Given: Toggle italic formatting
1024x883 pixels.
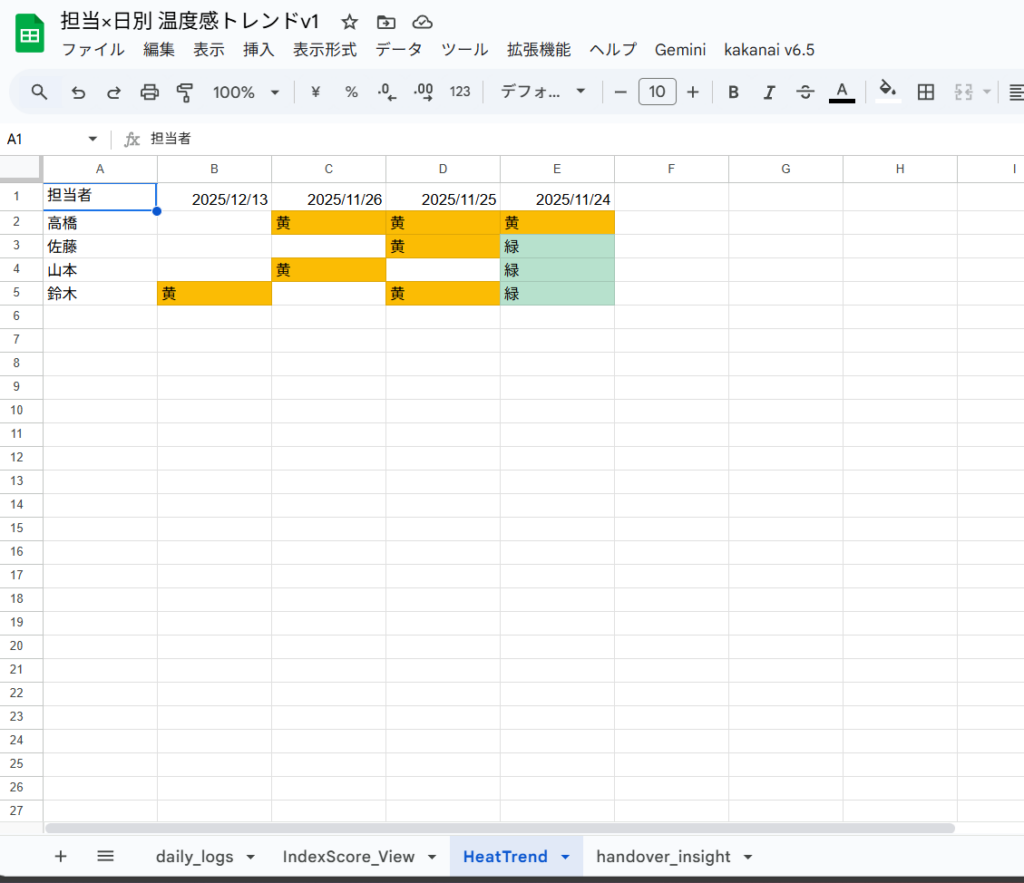Looking at the screenshot, I should [769, 92].
